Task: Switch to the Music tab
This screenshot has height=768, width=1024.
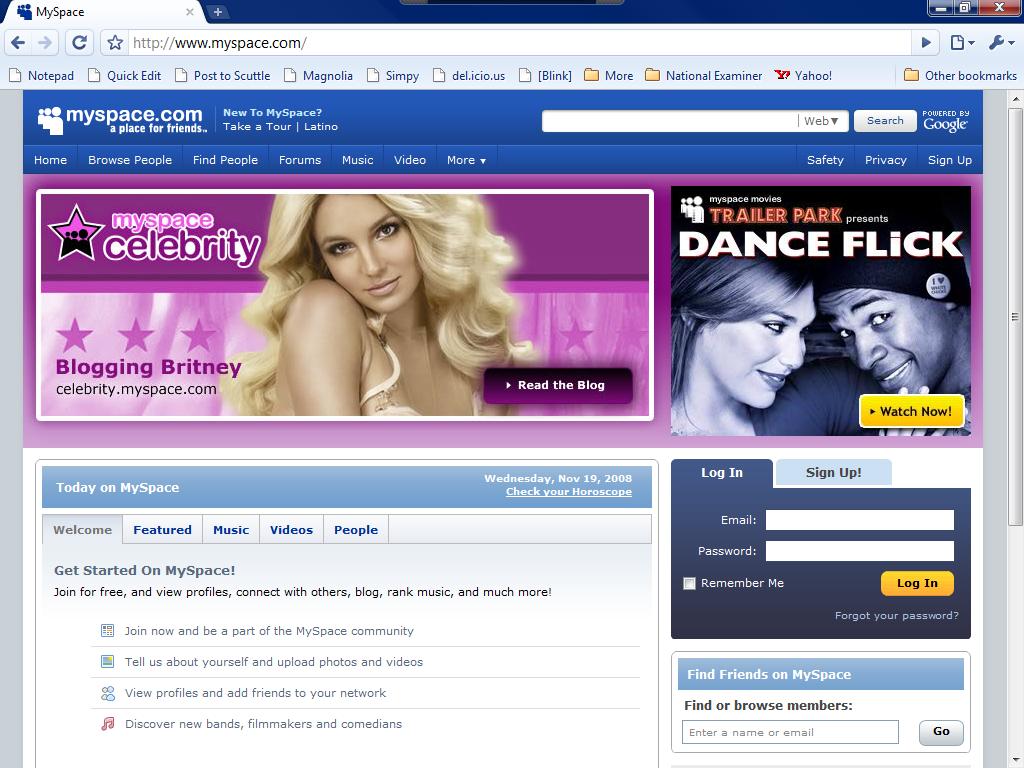Action: click(x=231, y=530)
